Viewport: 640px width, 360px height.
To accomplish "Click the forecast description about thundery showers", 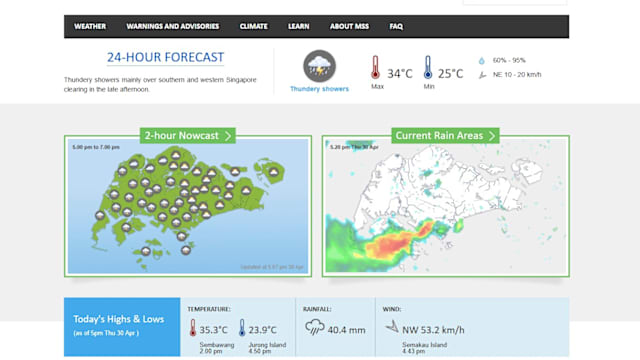I will click(x=160, y=84).
